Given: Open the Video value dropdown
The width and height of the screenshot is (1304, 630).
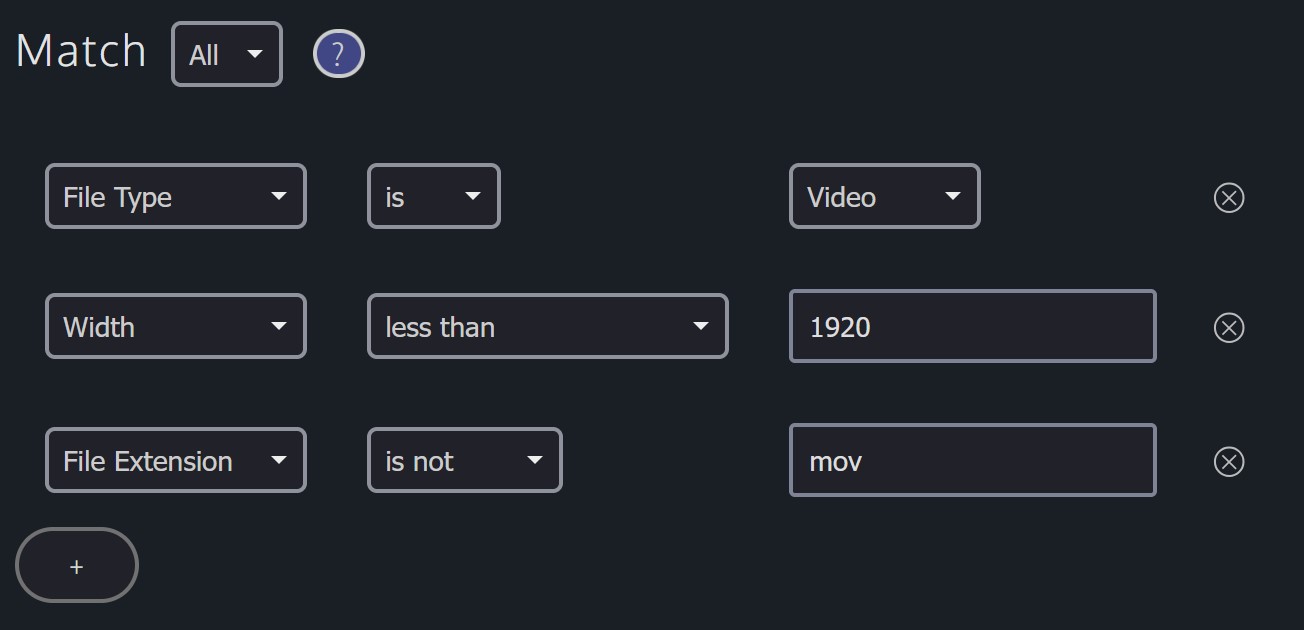Looking at the screenshot, I should pos(884,197).
